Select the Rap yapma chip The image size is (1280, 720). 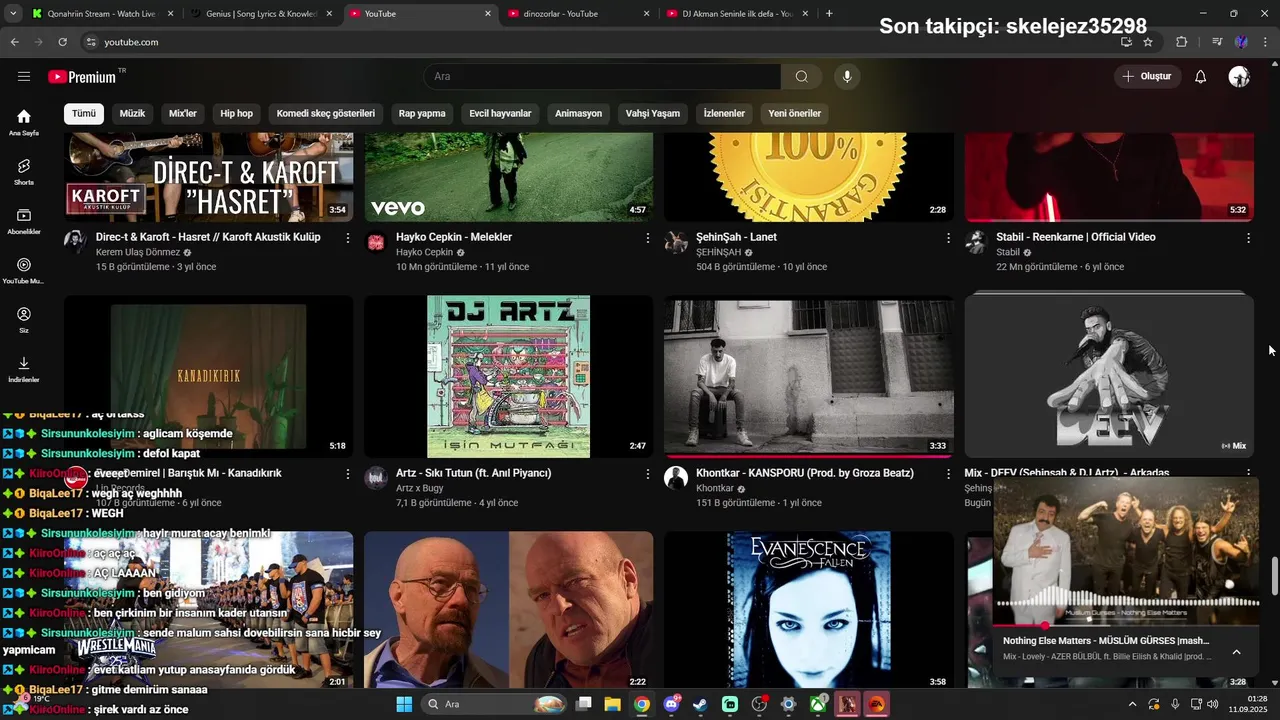(422, 113)
